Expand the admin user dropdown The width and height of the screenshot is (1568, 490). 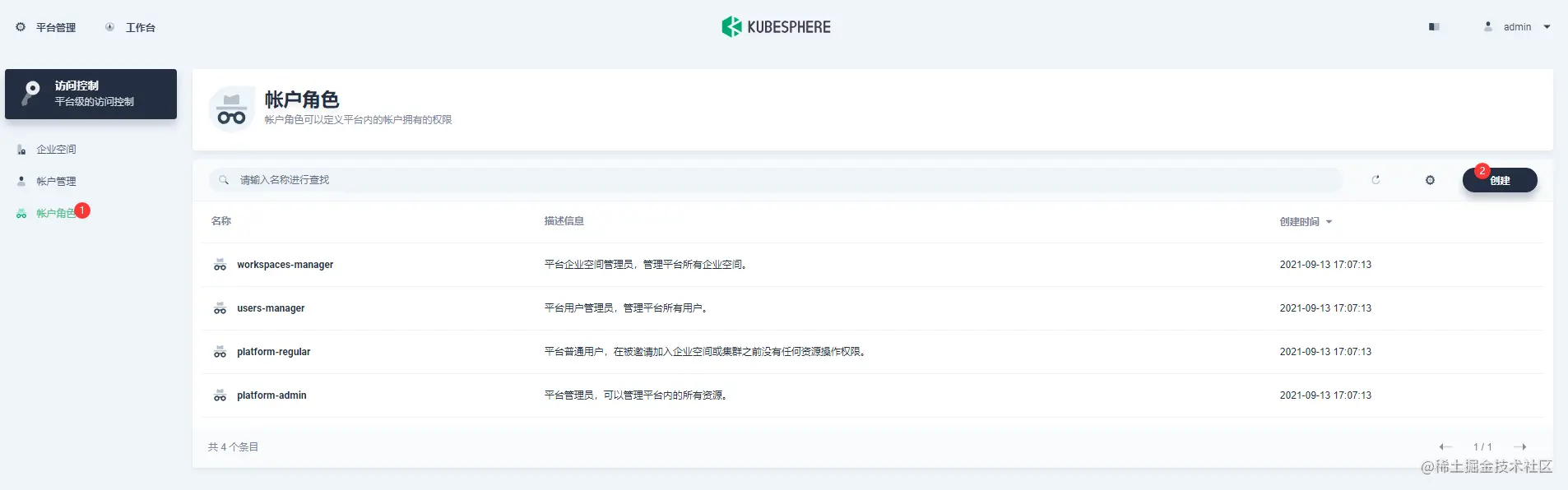[1547, 27]
